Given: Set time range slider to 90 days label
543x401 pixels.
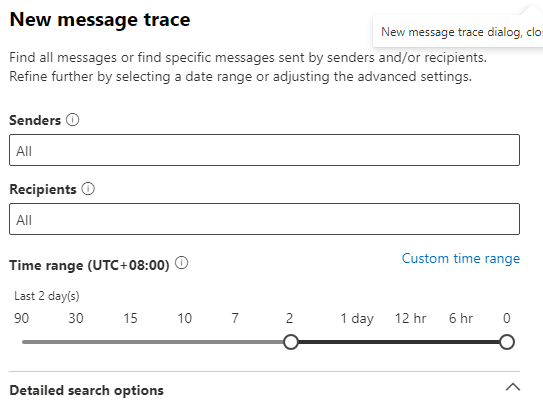Looking at the screenshot, I should 21,318.
